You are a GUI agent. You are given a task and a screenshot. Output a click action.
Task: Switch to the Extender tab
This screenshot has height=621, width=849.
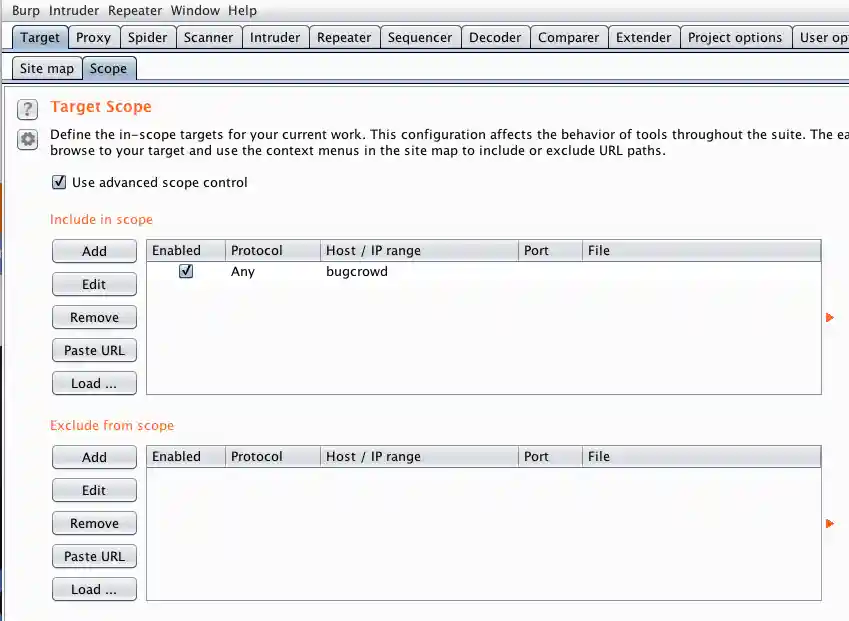643,37
